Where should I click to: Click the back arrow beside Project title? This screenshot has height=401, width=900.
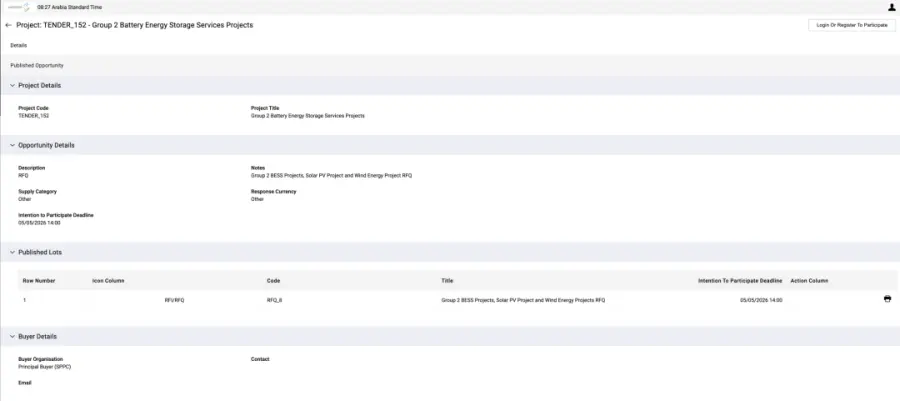coord(8,25)
